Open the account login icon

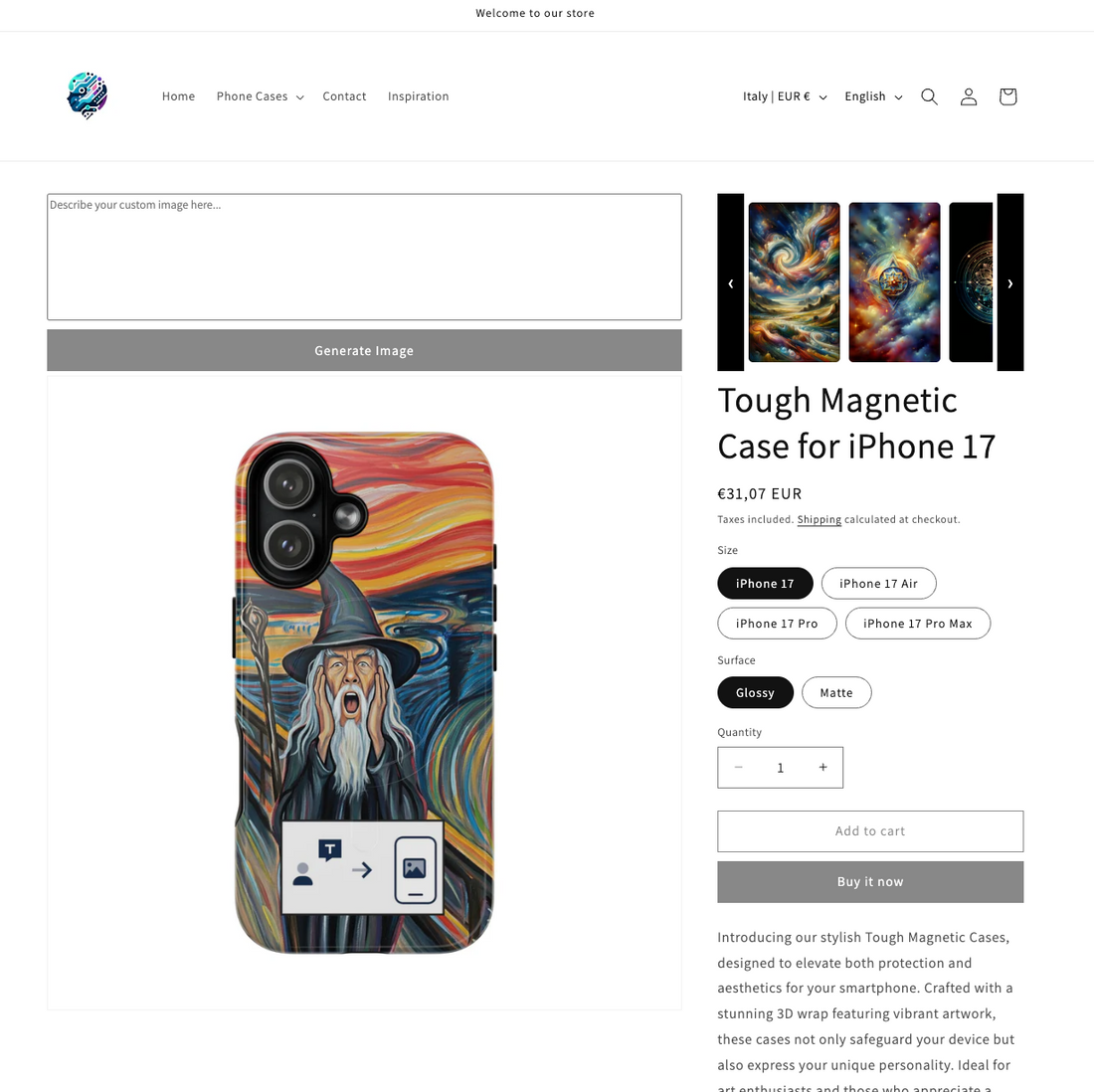tap(968, 96)
